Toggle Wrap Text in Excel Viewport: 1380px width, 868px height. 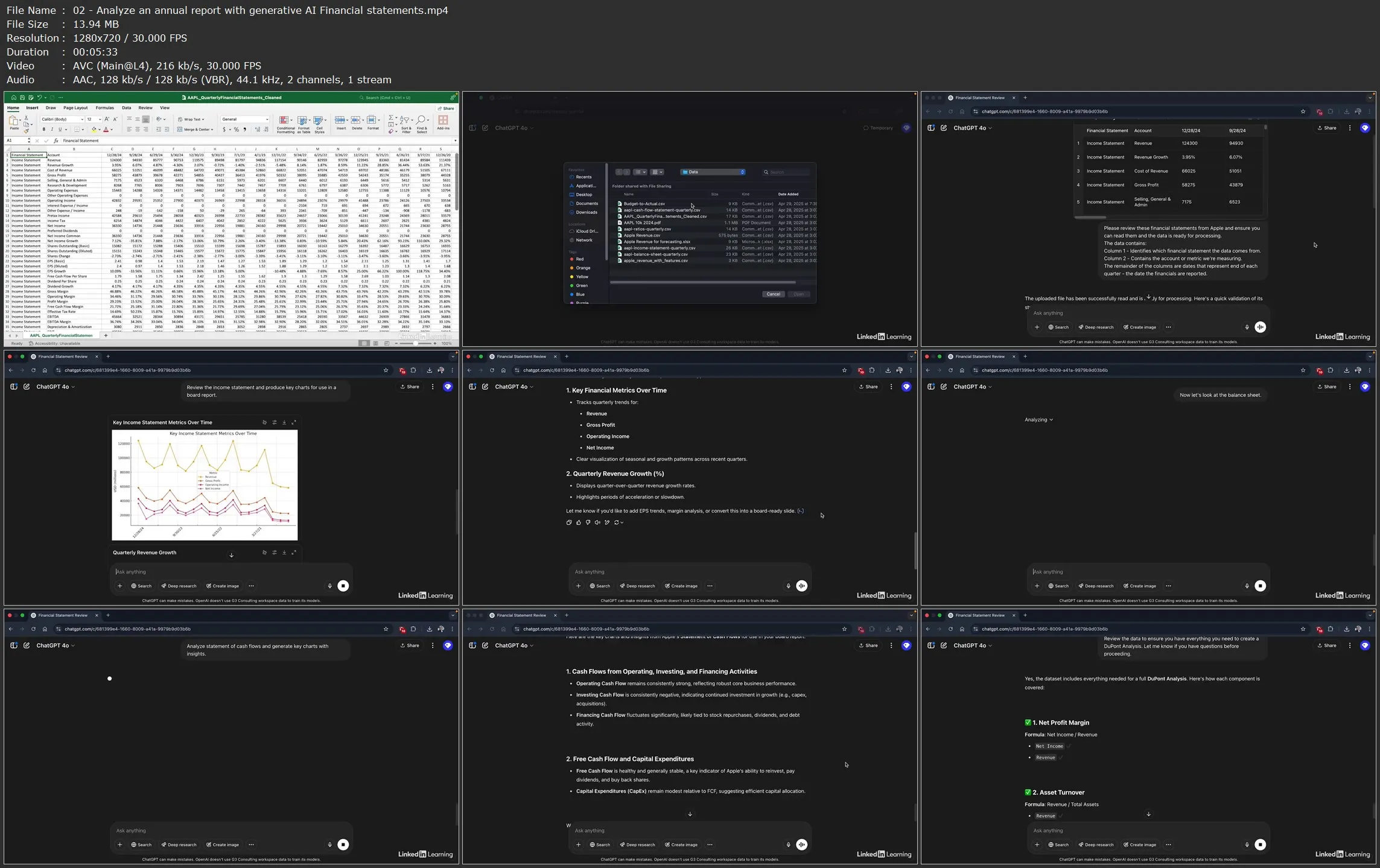pyautogui.click(x=191, y=119)
